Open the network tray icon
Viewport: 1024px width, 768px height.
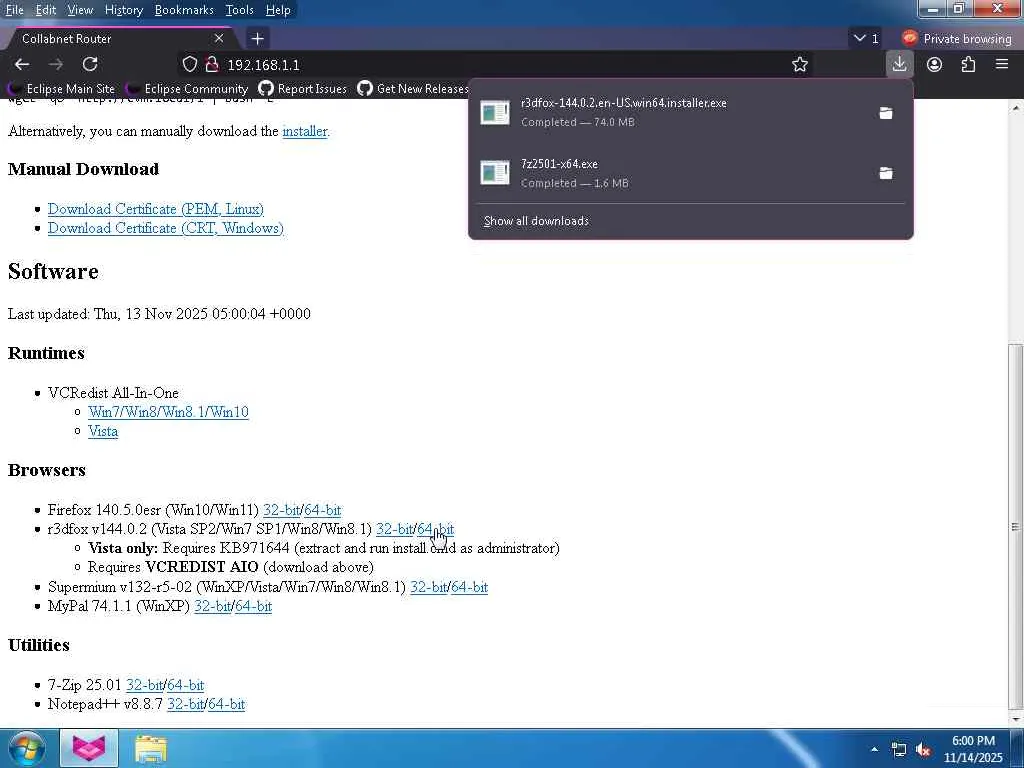(x=899, y=749)
